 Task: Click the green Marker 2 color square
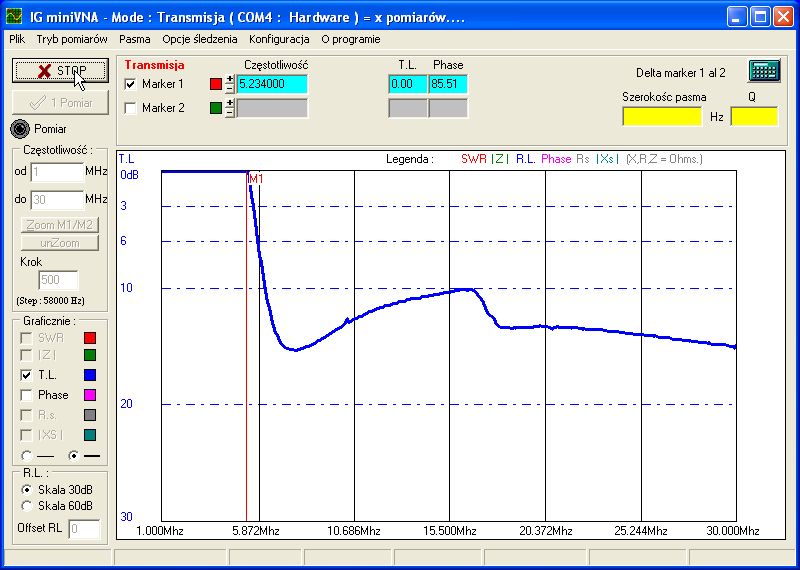click(216, 108)
